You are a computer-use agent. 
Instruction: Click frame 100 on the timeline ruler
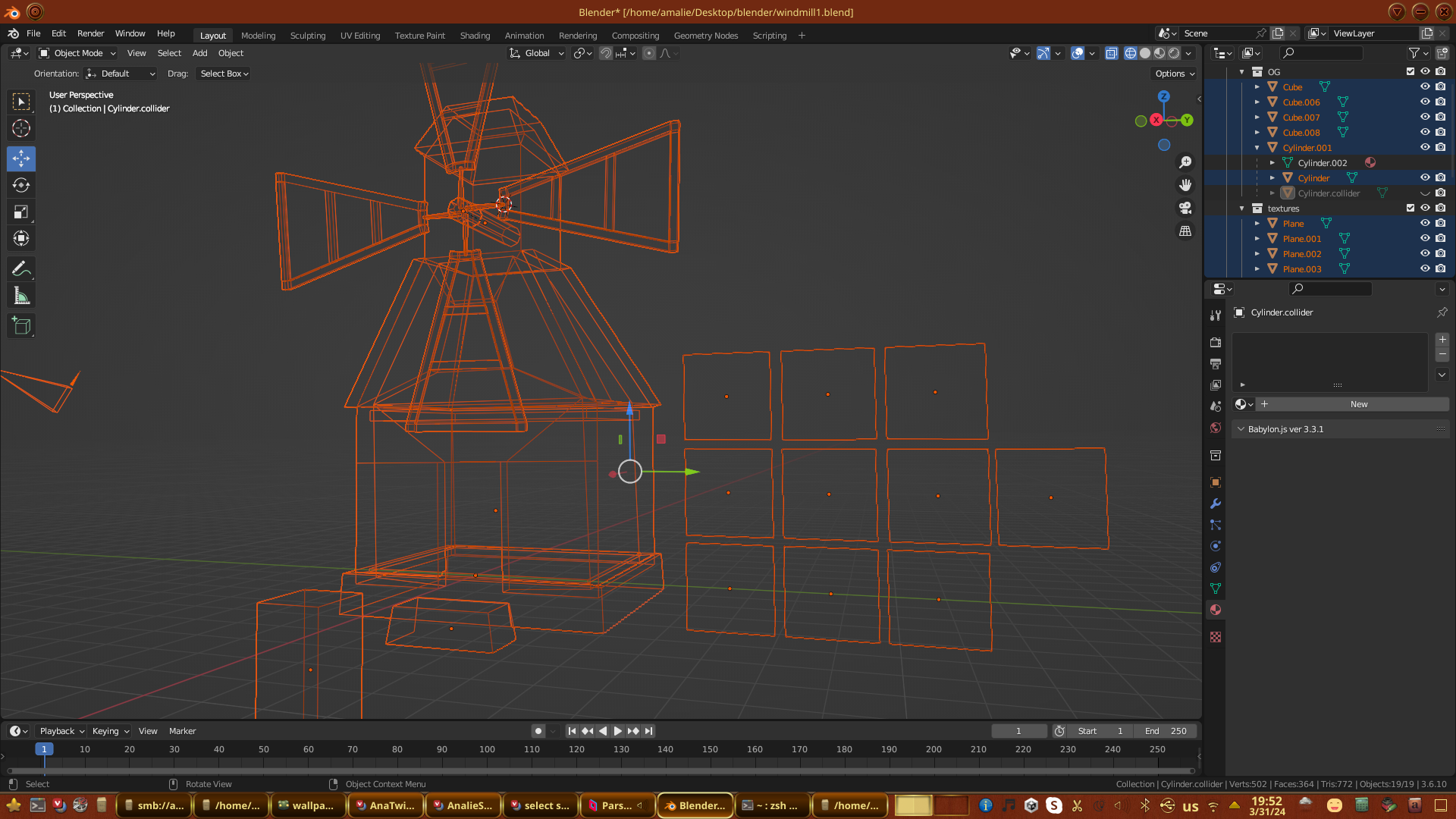coord(487,749)
